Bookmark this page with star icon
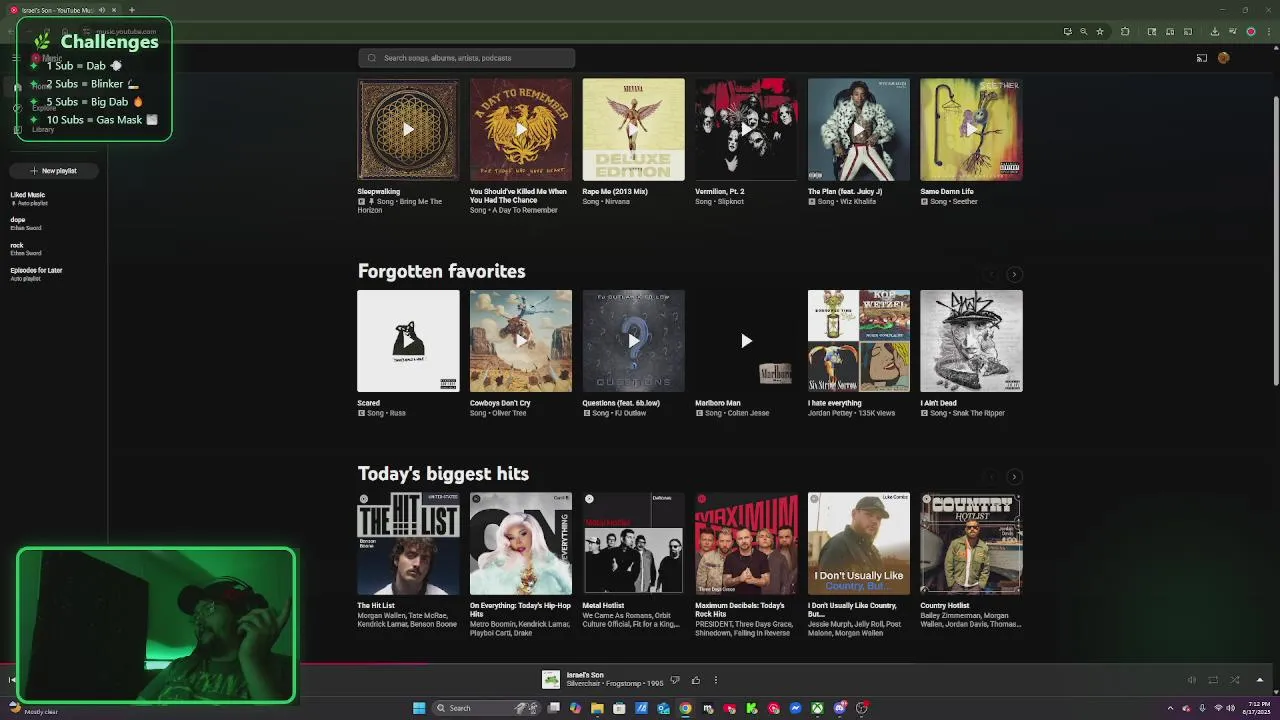Screen dimensions: 1280x720 [x=1100, y=32]
